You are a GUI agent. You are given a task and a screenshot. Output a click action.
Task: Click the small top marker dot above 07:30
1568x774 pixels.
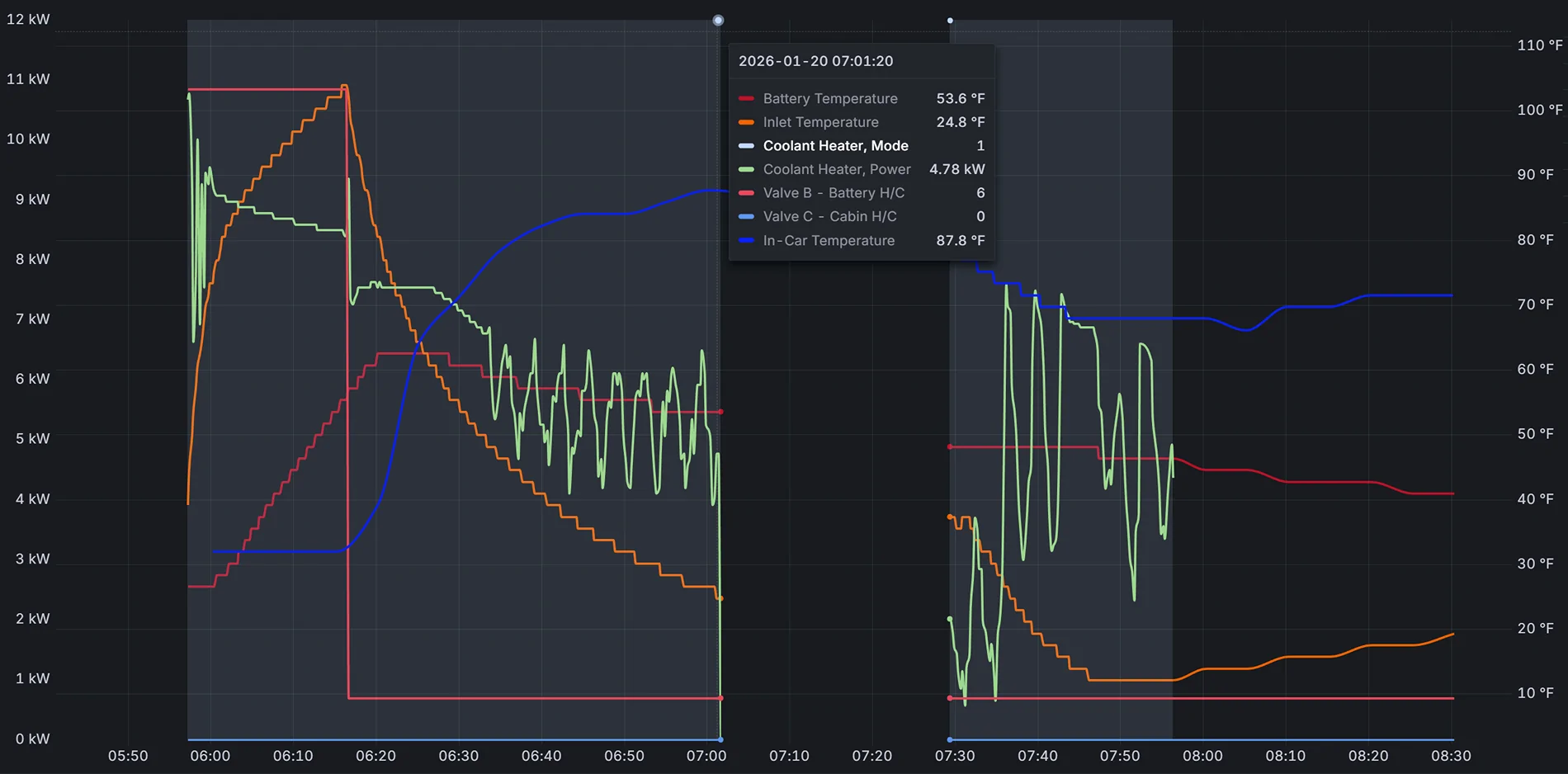click(950, 20)
